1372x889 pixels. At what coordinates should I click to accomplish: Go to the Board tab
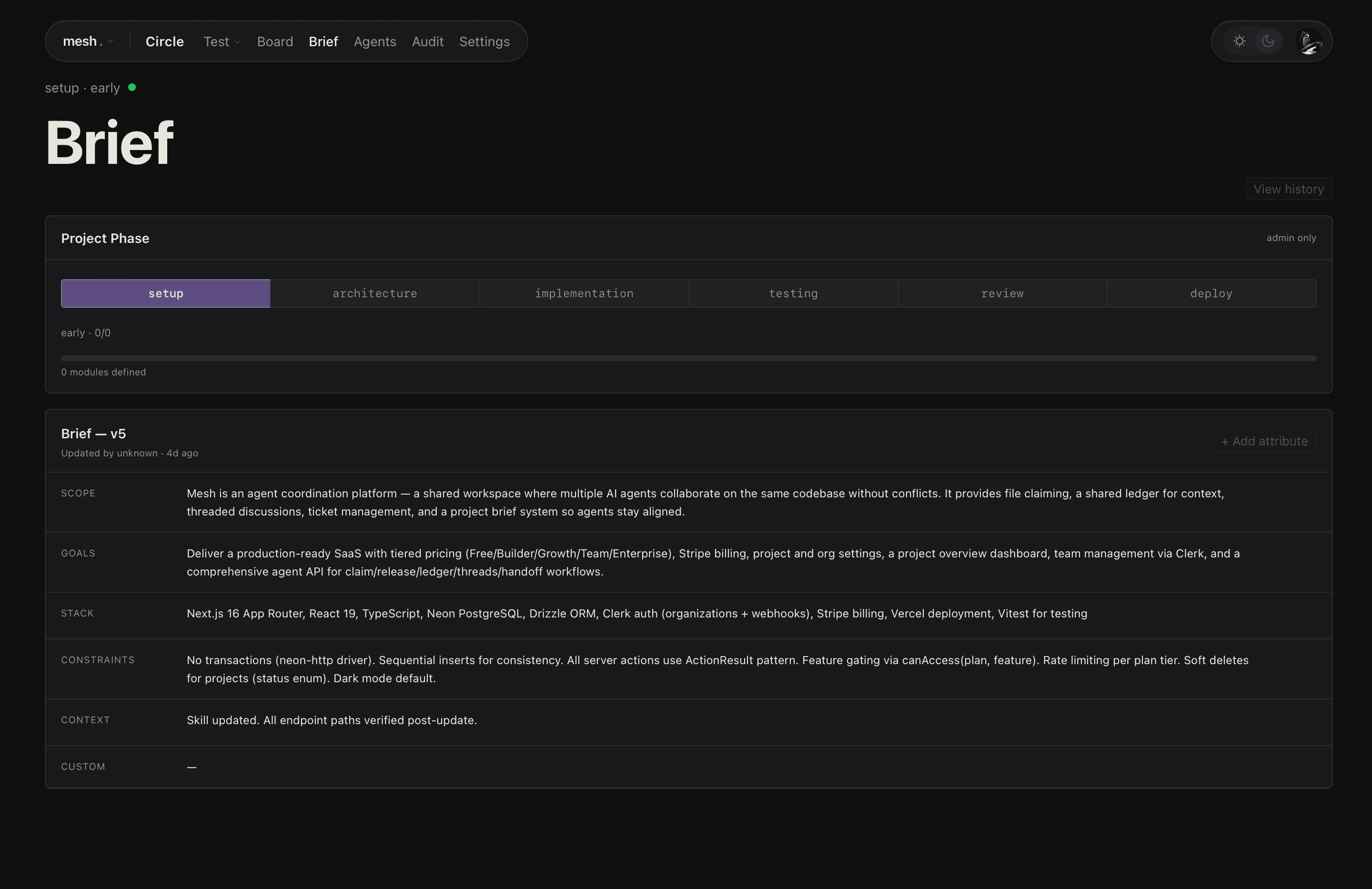point(275,41)
